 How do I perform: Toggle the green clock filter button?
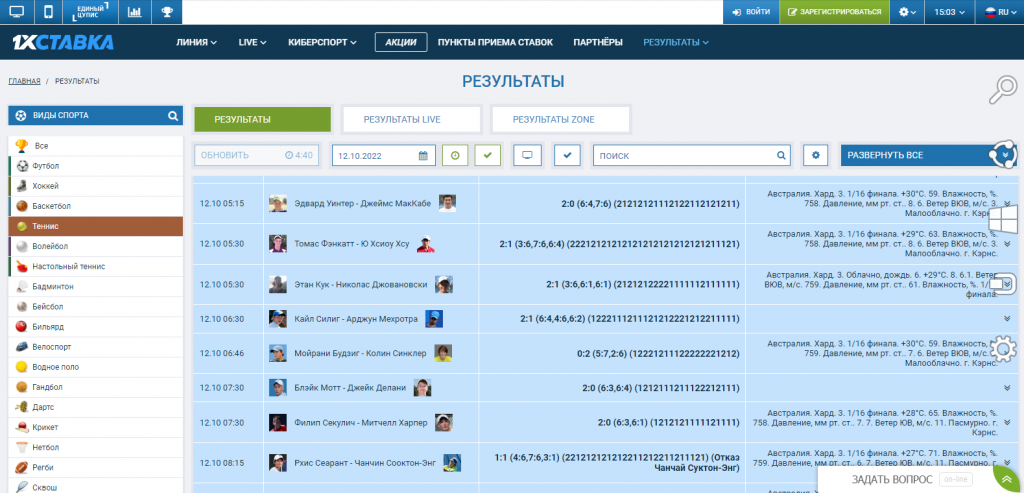click(455, 155)
